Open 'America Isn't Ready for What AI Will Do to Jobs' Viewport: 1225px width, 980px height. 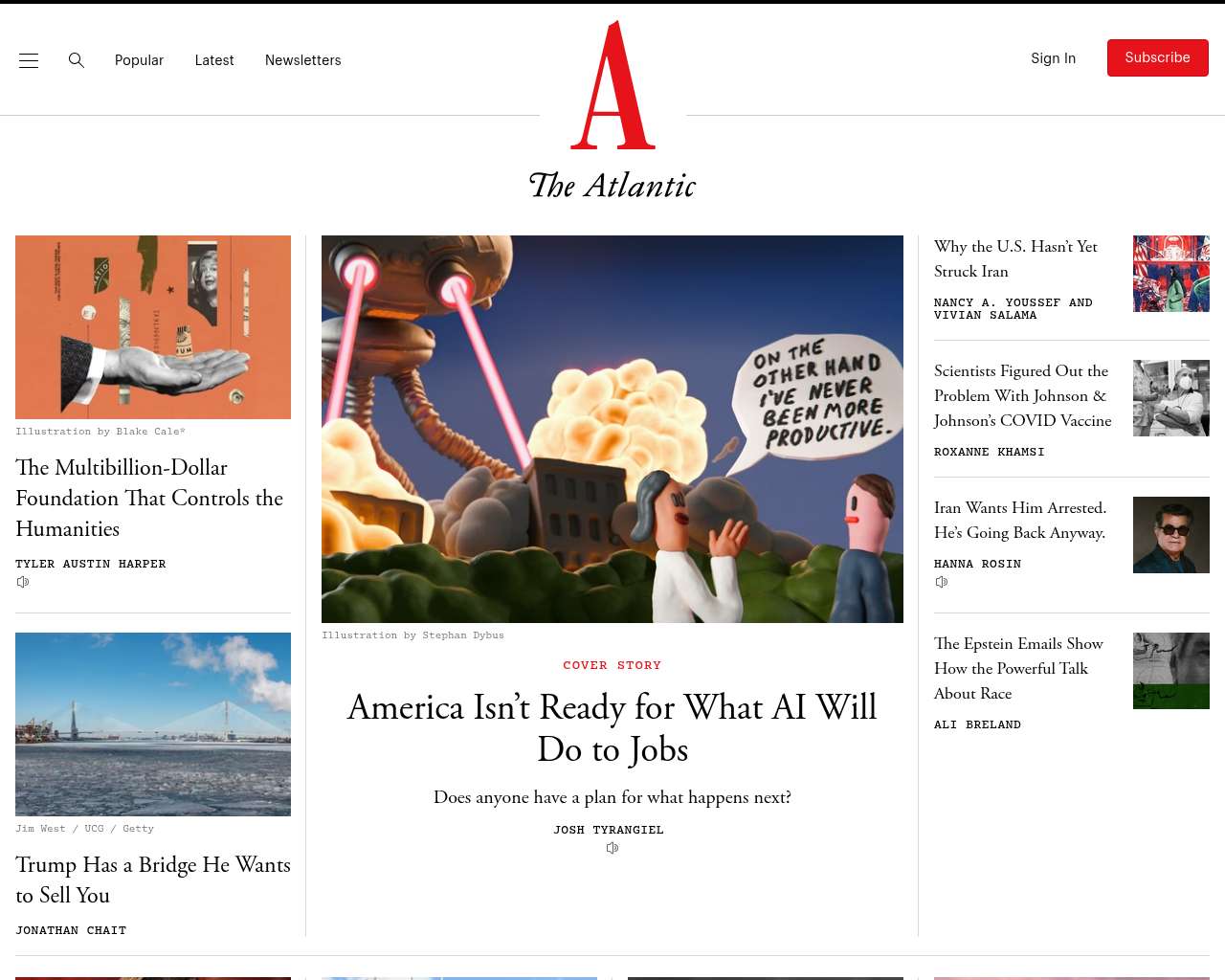tap(612, 728)
